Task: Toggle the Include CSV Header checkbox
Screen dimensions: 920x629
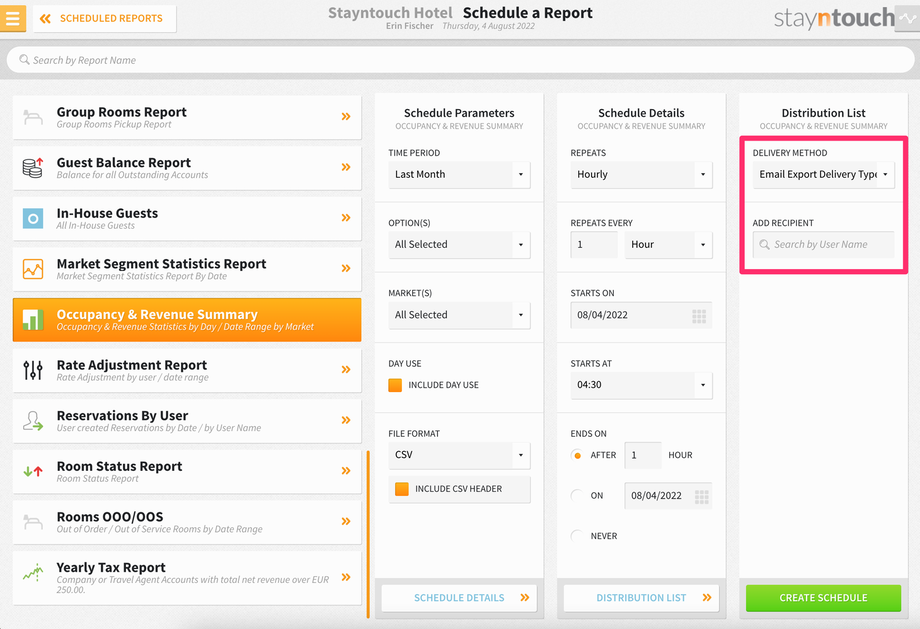Action: tap(402, 489)
